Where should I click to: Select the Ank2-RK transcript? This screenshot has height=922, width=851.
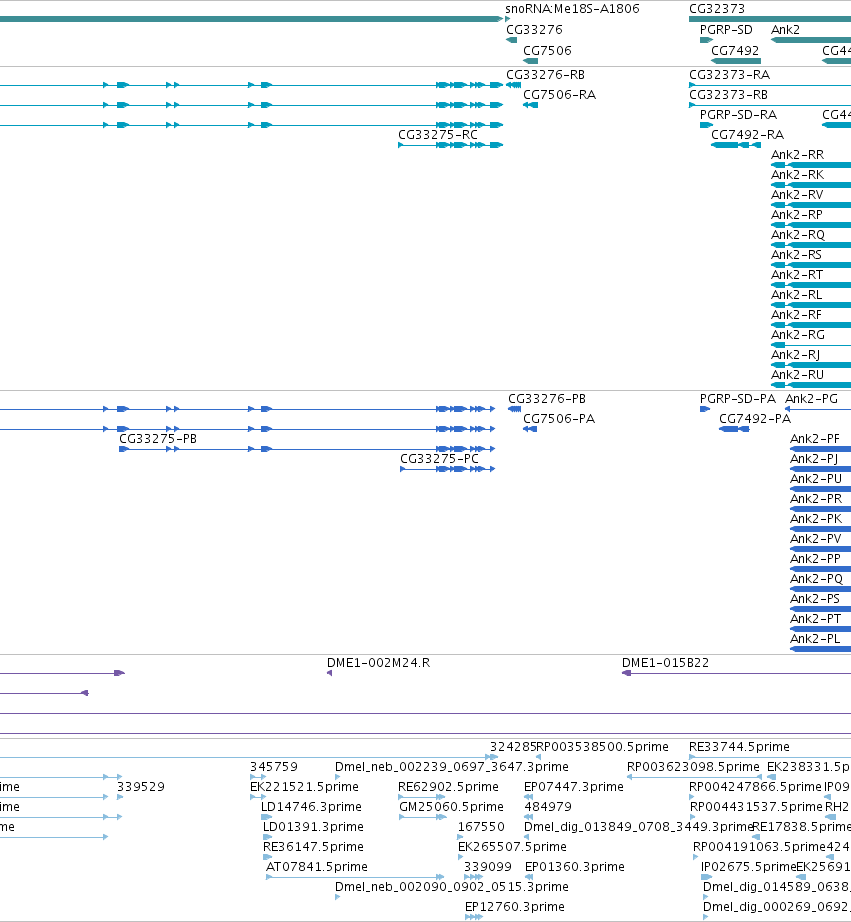[x=811, y=185]
